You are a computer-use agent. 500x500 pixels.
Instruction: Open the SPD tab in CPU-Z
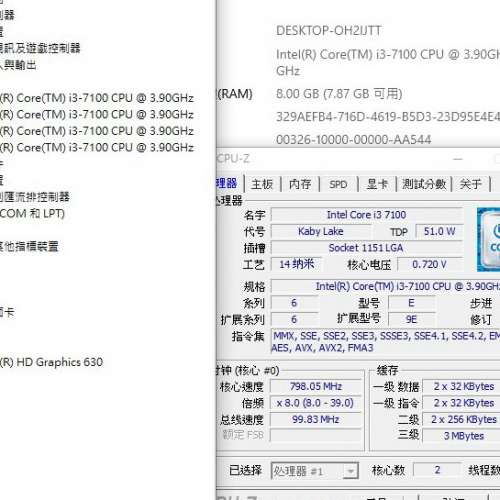pyautogui.click(x=338, y=184)
